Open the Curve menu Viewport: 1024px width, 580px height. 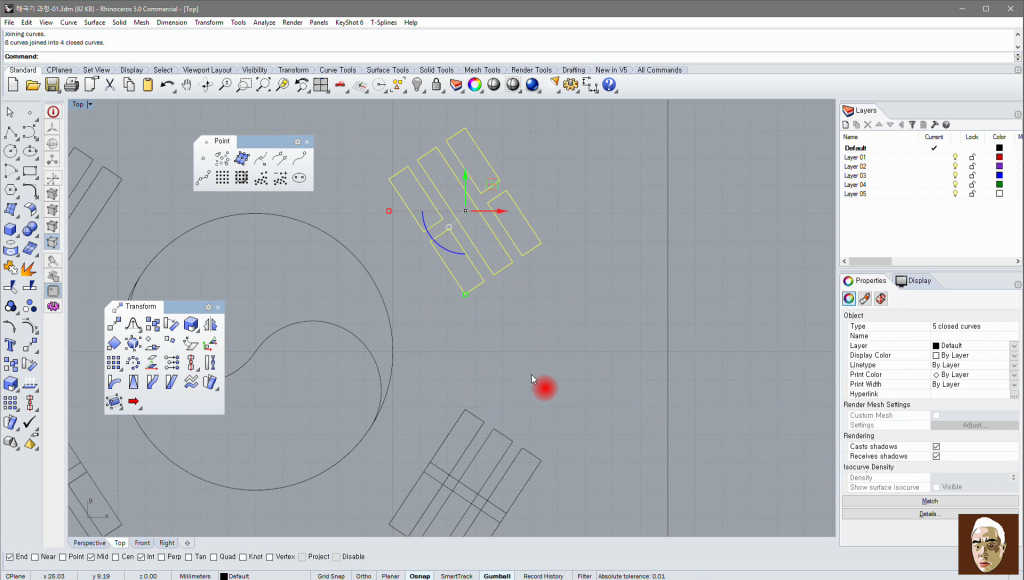pos(69,22)
